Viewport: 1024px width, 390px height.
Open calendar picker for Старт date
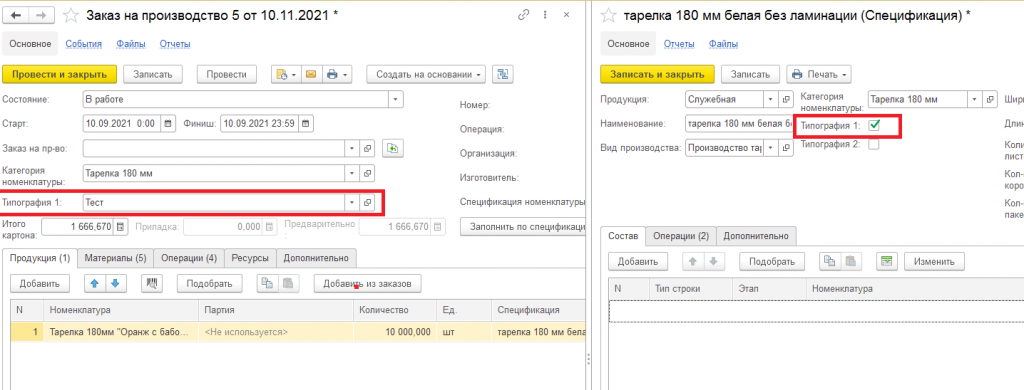click(x=168, y=123)
